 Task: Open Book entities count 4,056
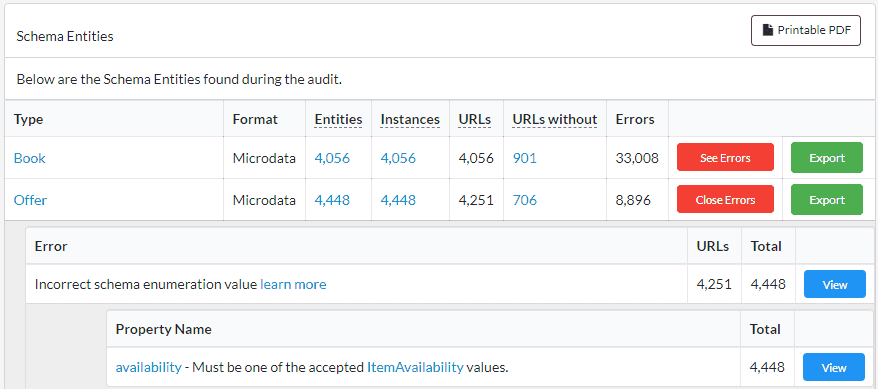tap(332, 158)
